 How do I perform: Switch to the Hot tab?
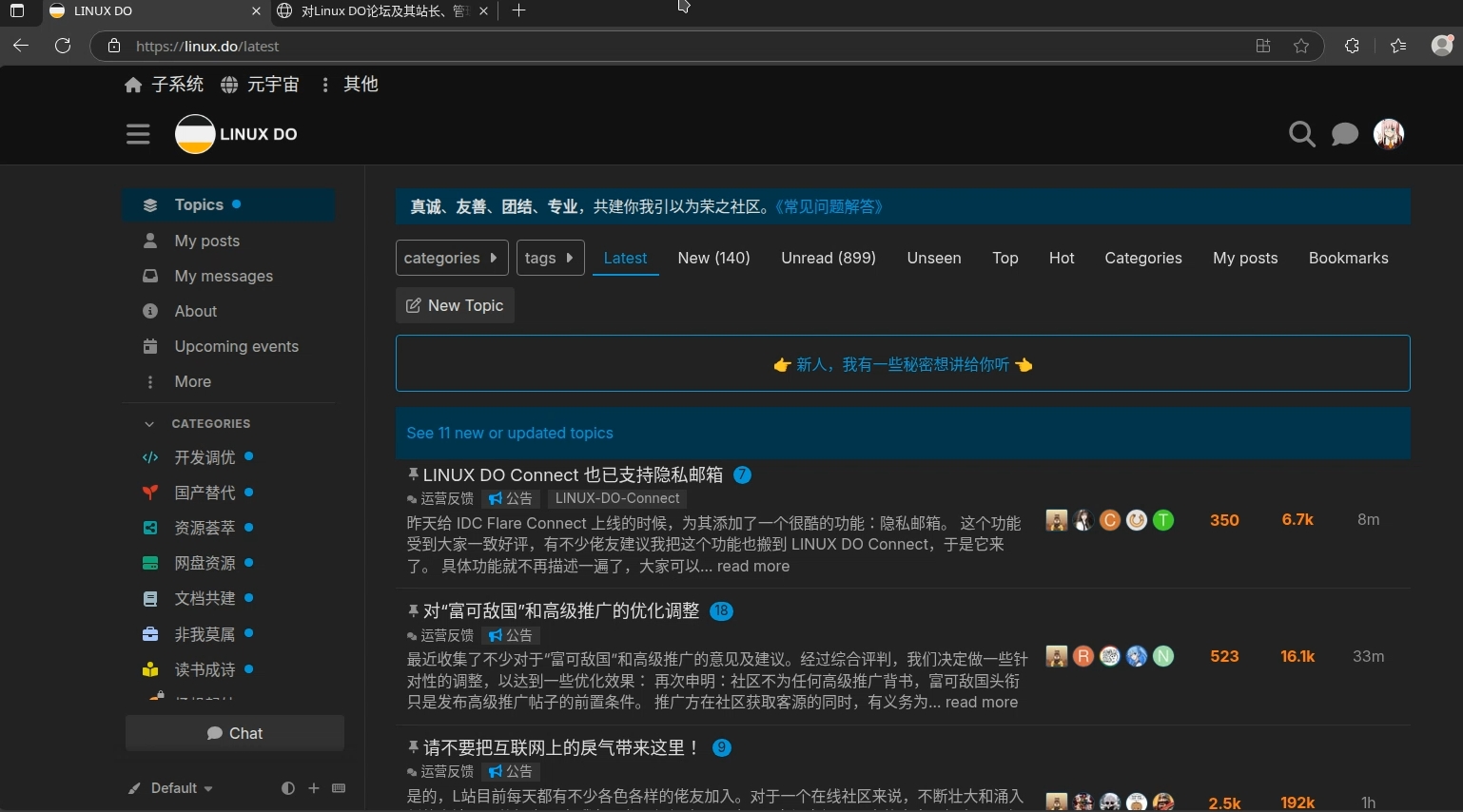coord(1061,258)
